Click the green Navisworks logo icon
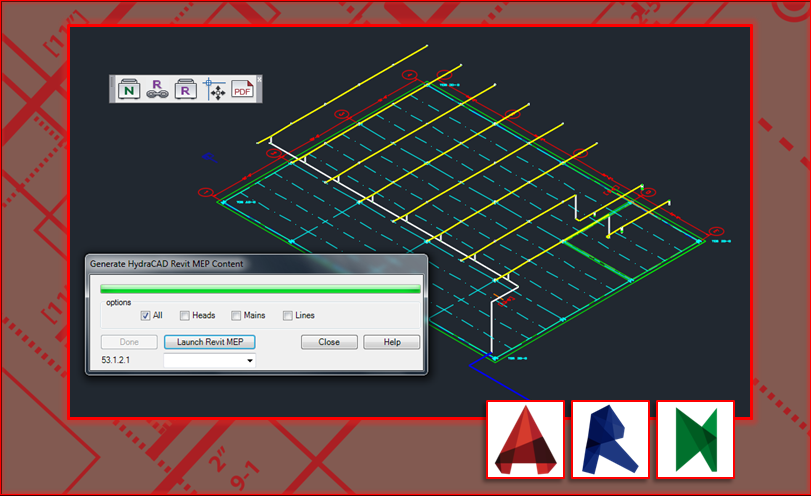Image resolution: width=811 pixels, height=496 pixels. pyautogui.click(x=696, y=442)
